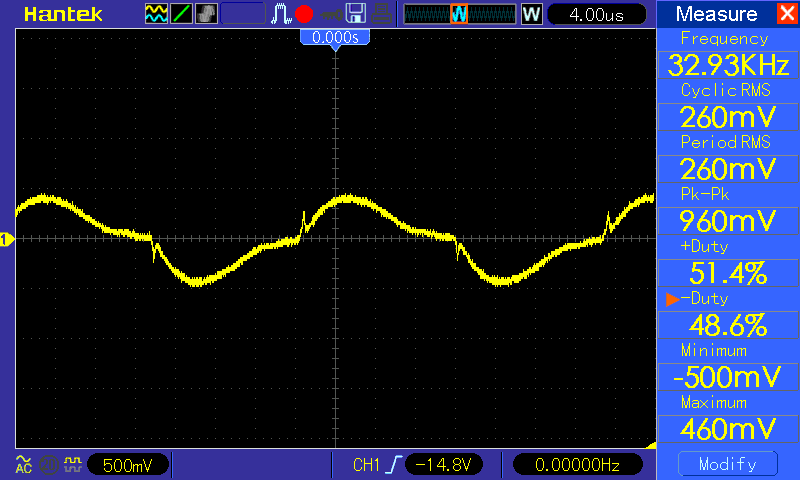Click the -14.8V trigger level readout

443,465
